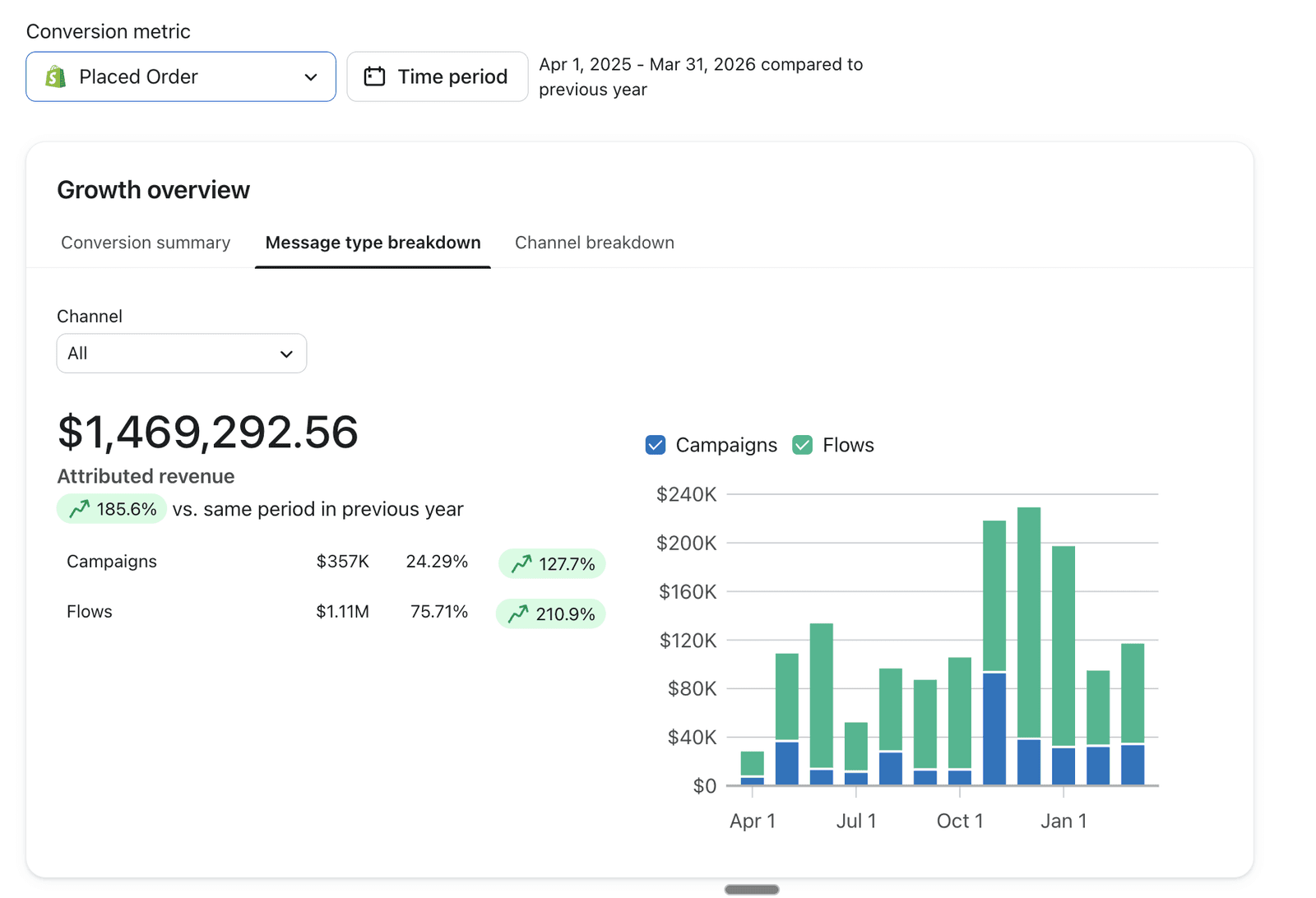Select the Message type breakdown tab
1316x898 pixels.
point(373,243)
